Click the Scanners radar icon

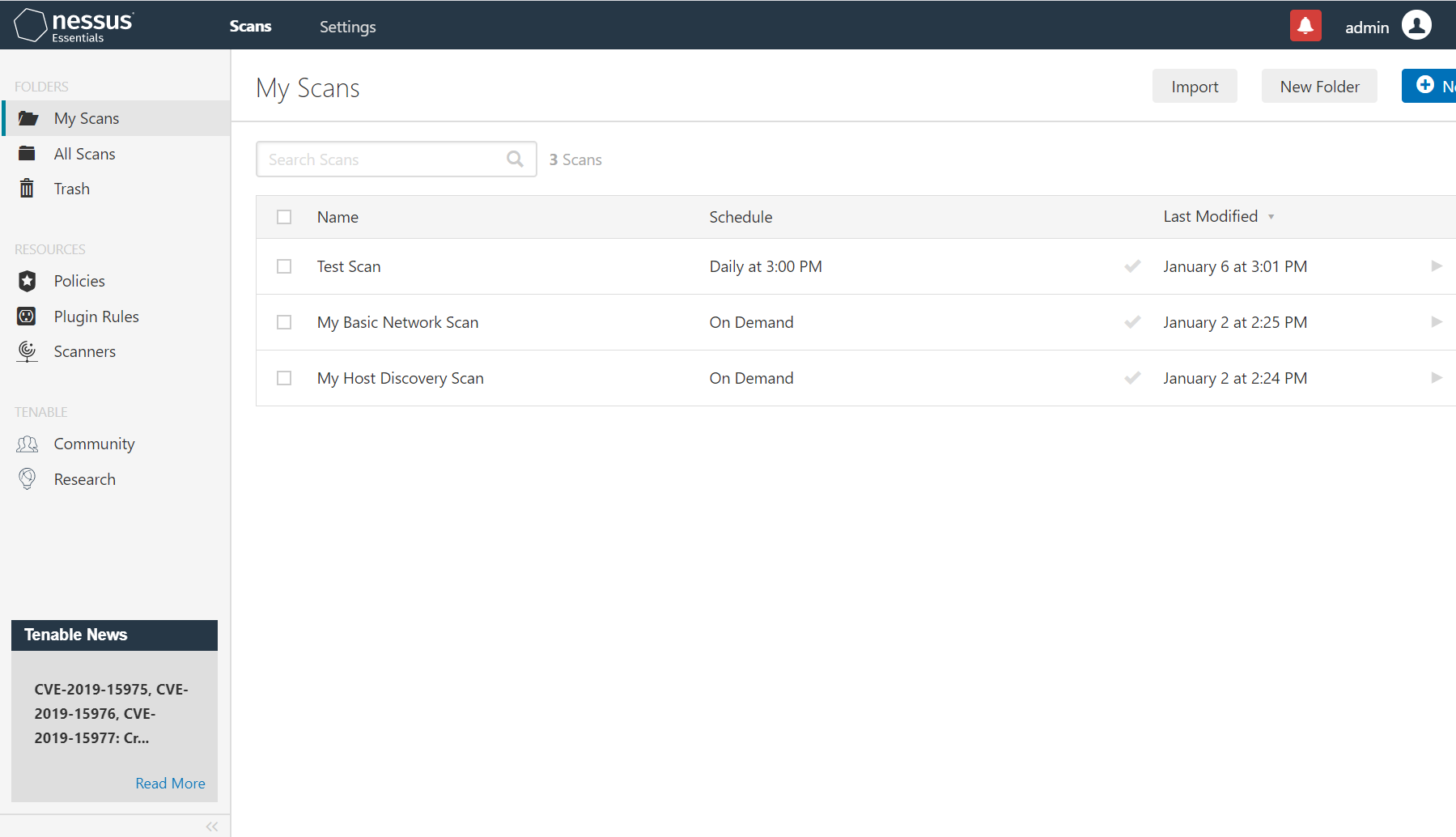[x=27, y=351]
